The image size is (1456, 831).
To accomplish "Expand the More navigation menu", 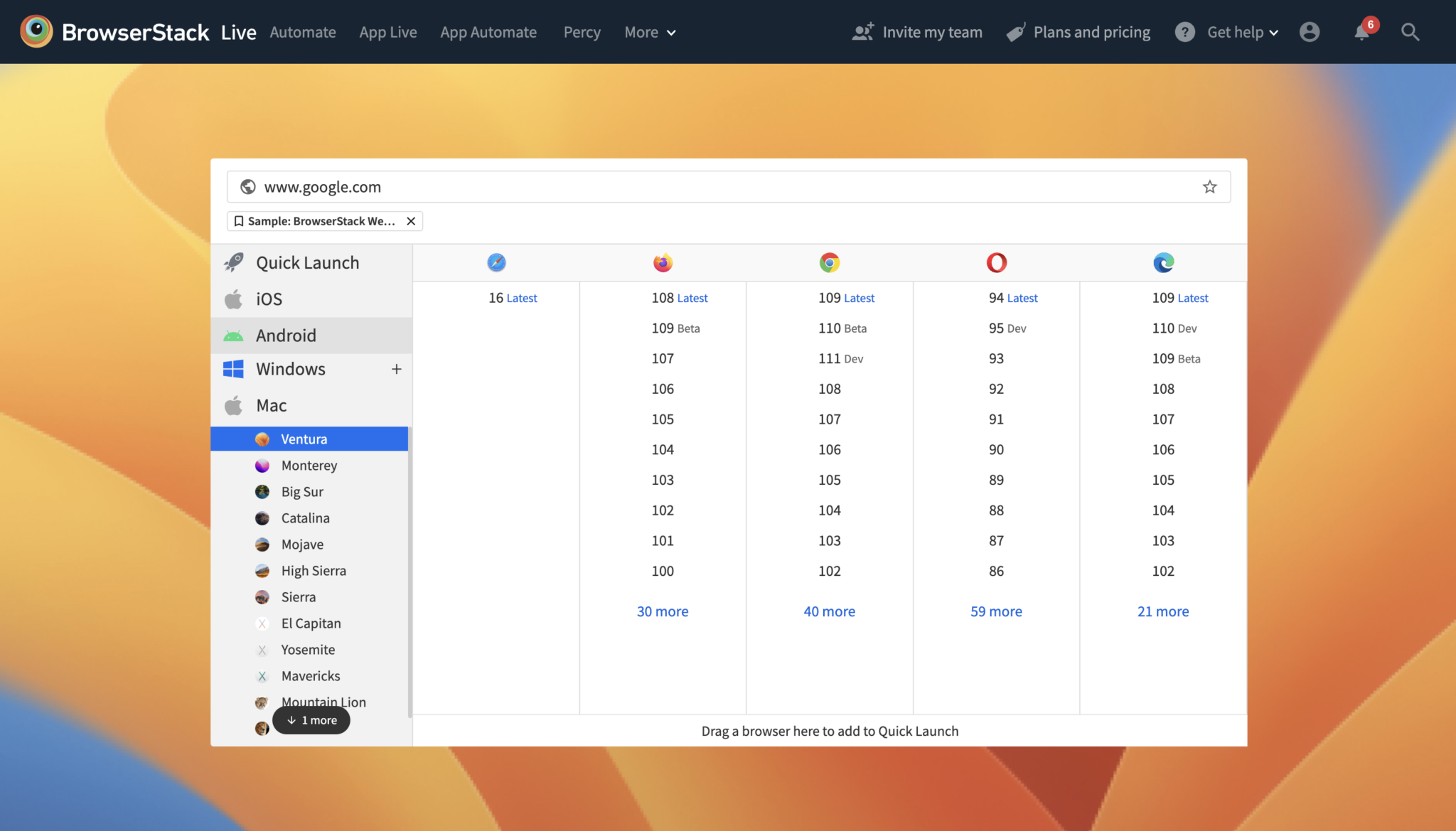I will (648, 32).
